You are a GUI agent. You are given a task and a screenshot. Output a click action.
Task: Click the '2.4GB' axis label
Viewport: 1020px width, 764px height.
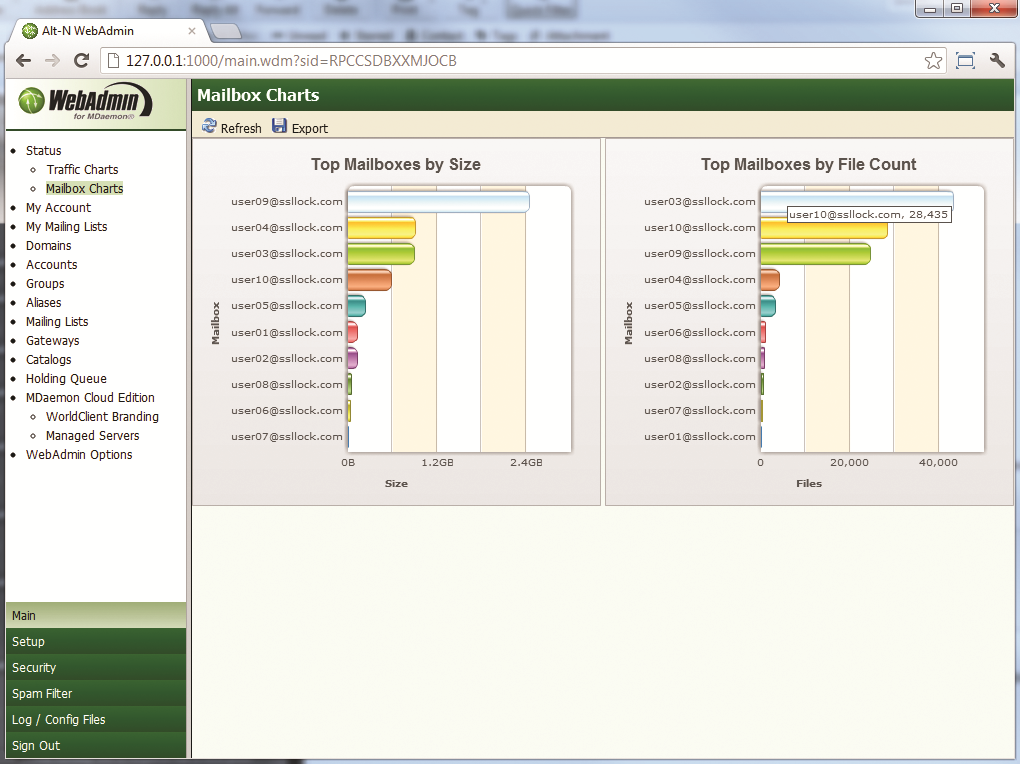(x=526, y=462)
